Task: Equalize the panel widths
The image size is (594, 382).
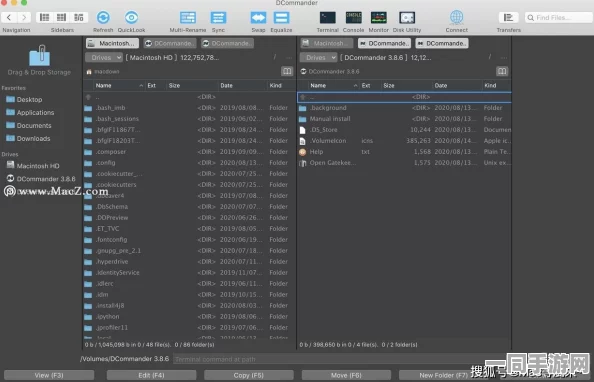Action: click(x=281, y=17)
